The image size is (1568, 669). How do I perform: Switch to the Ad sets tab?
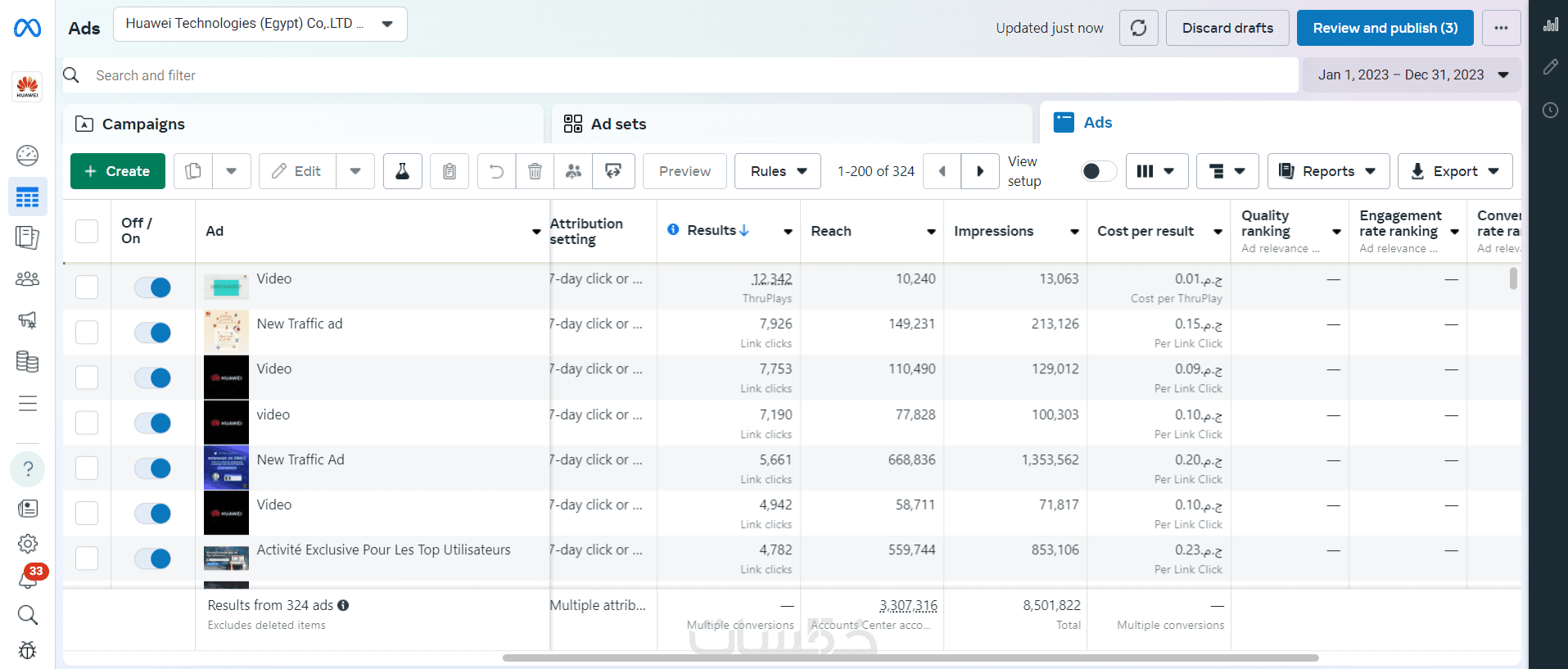(792, 124)
